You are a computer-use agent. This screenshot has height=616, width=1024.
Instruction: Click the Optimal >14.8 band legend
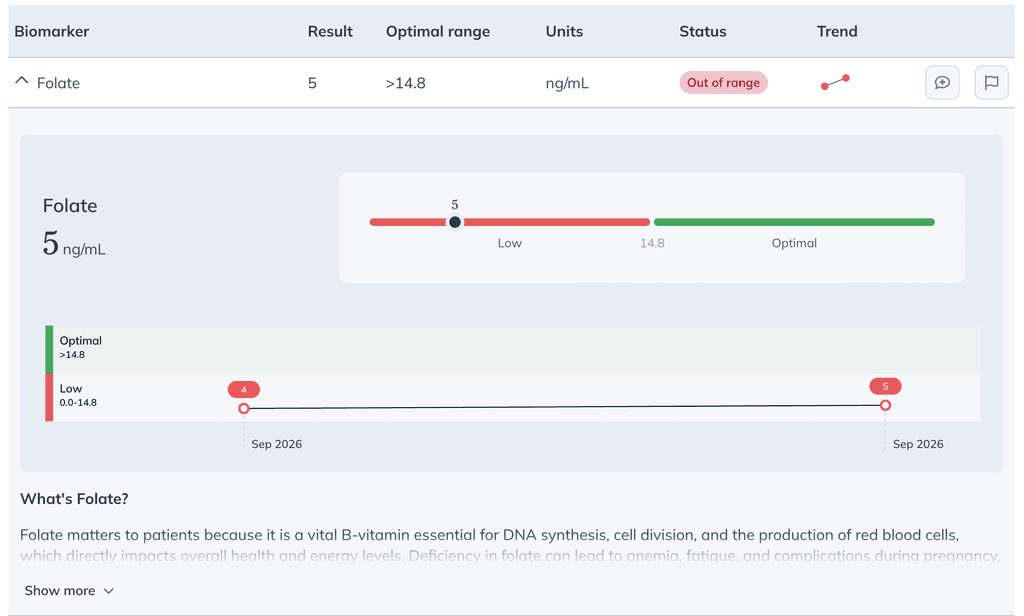point(80,347)
